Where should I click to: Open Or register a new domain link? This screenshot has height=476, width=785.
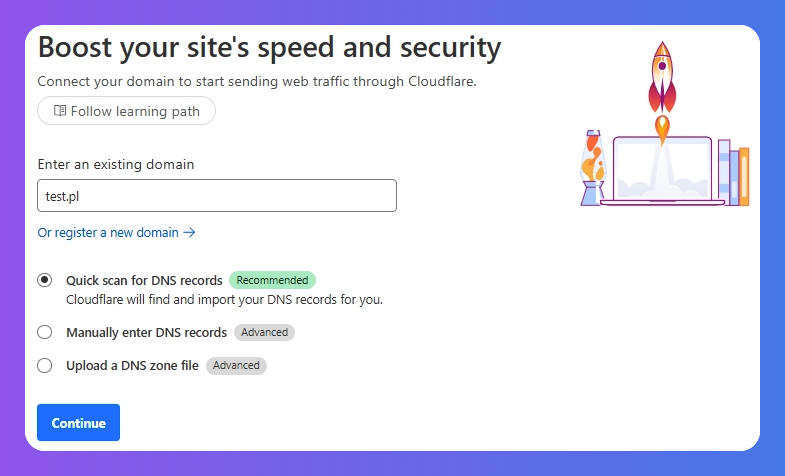coord(116,232)
